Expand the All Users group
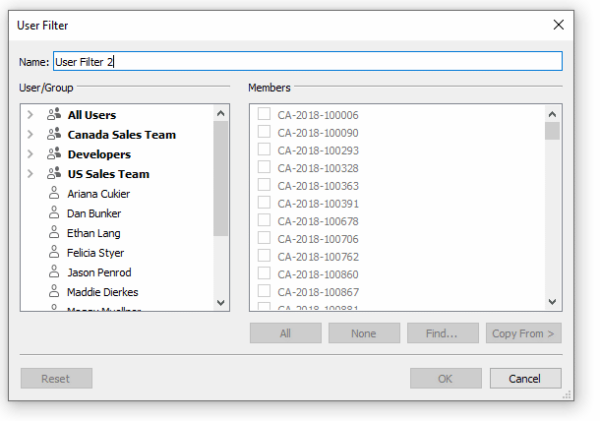 tap(30, 115)
